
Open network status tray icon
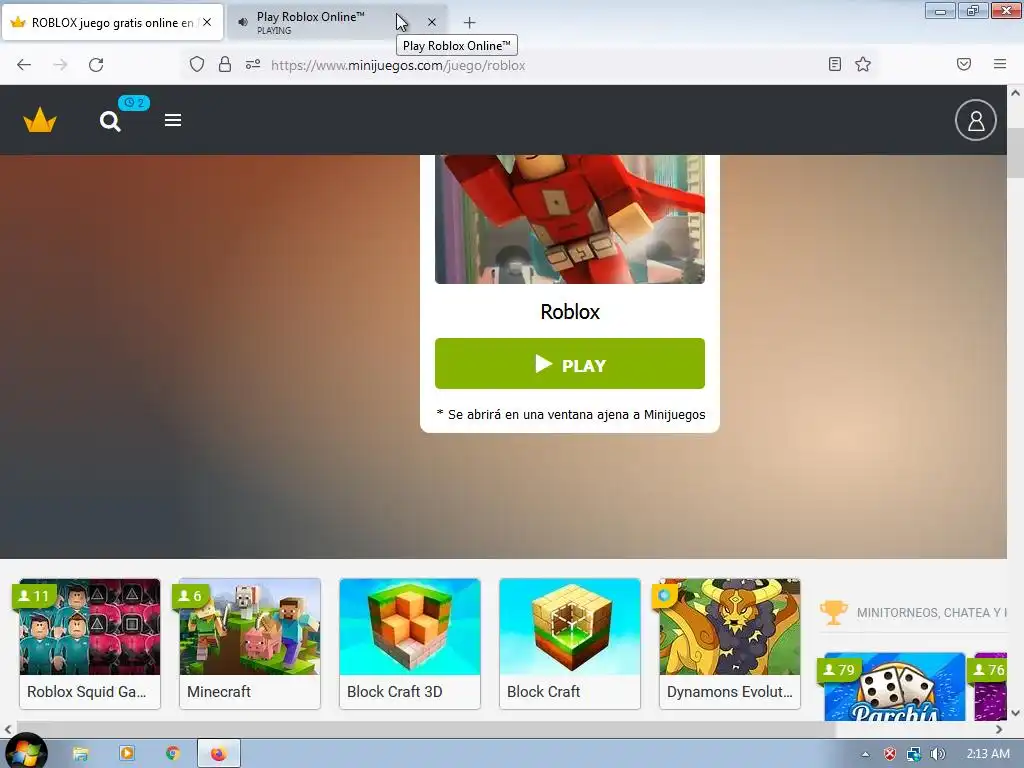pyautogui.click(x=914, y=754)
